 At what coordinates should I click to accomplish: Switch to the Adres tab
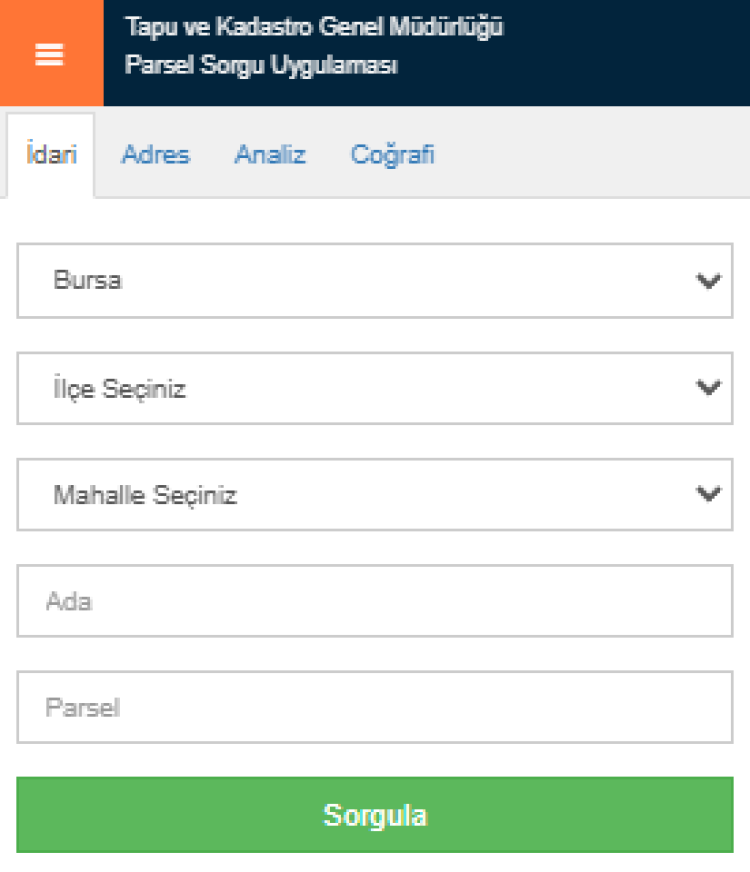tap(155, 156)
